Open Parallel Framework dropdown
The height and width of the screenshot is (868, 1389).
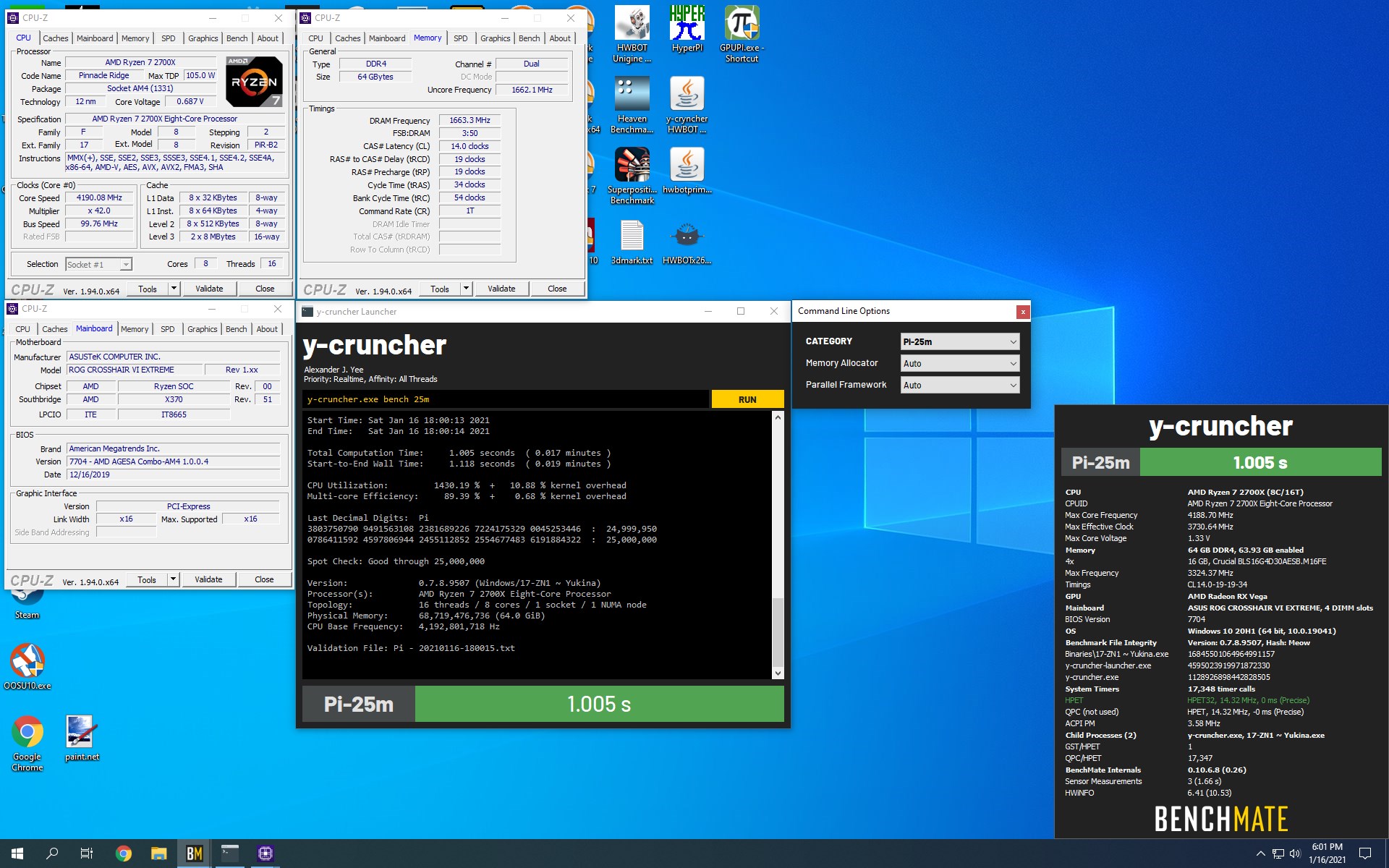(960, 385)
